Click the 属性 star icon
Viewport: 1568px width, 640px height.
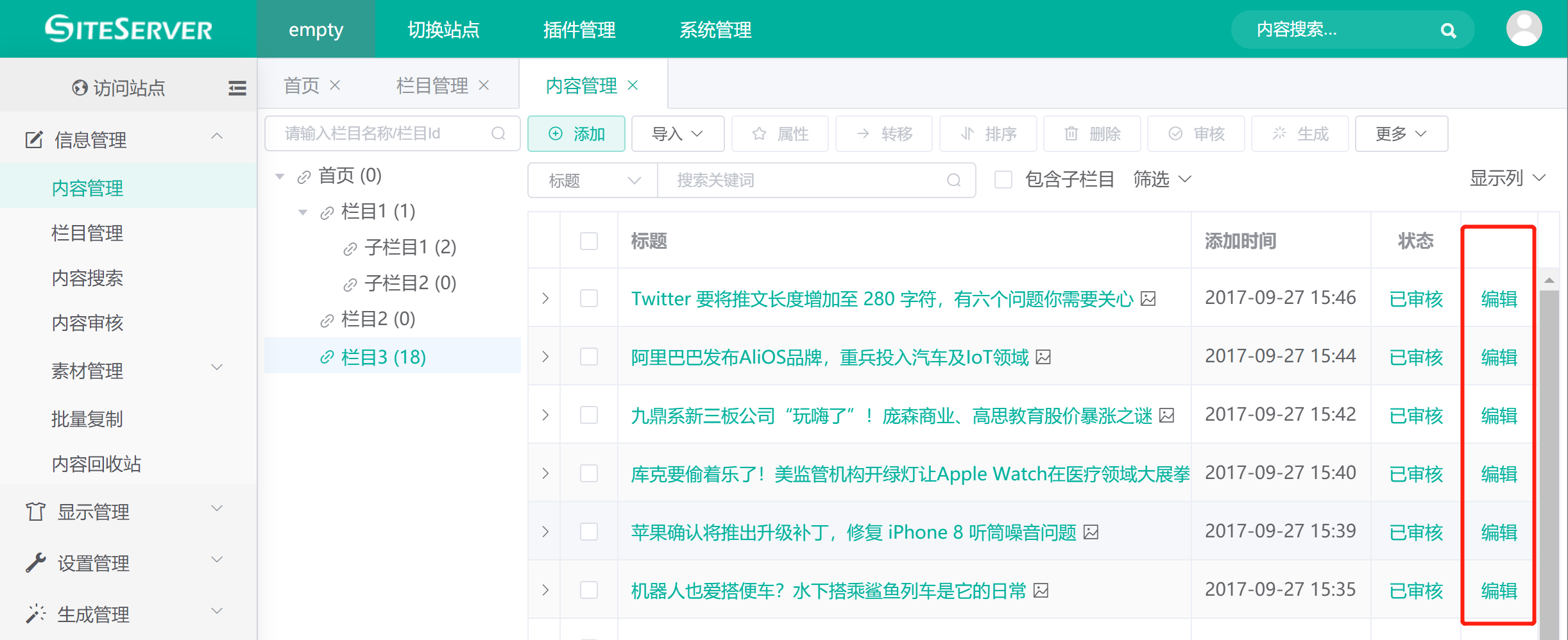click(x=759, y=134)
